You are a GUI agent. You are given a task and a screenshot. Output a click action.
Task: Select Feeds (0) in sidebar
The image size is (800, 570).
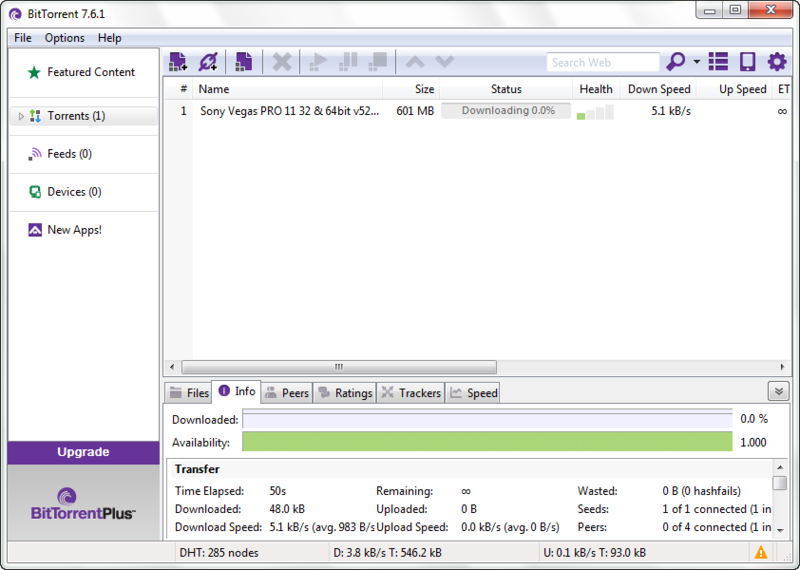point(84,154)
